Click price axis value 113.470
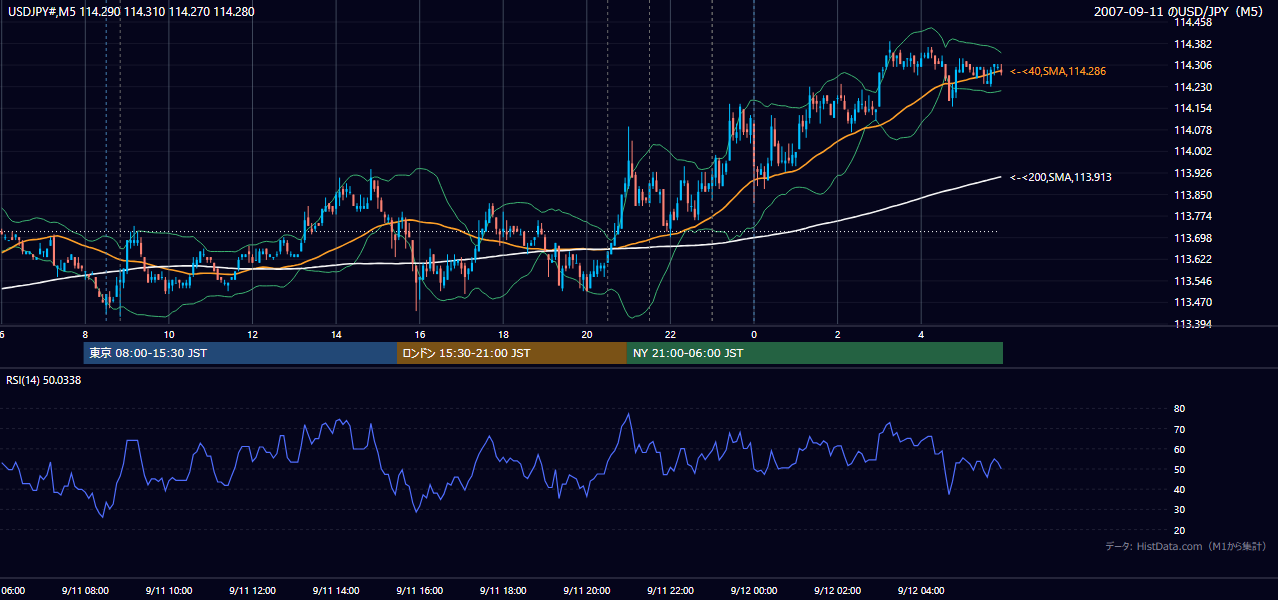Image resolution: width=1278 pixels, height=600 pixels. [x=1192, y=302]
